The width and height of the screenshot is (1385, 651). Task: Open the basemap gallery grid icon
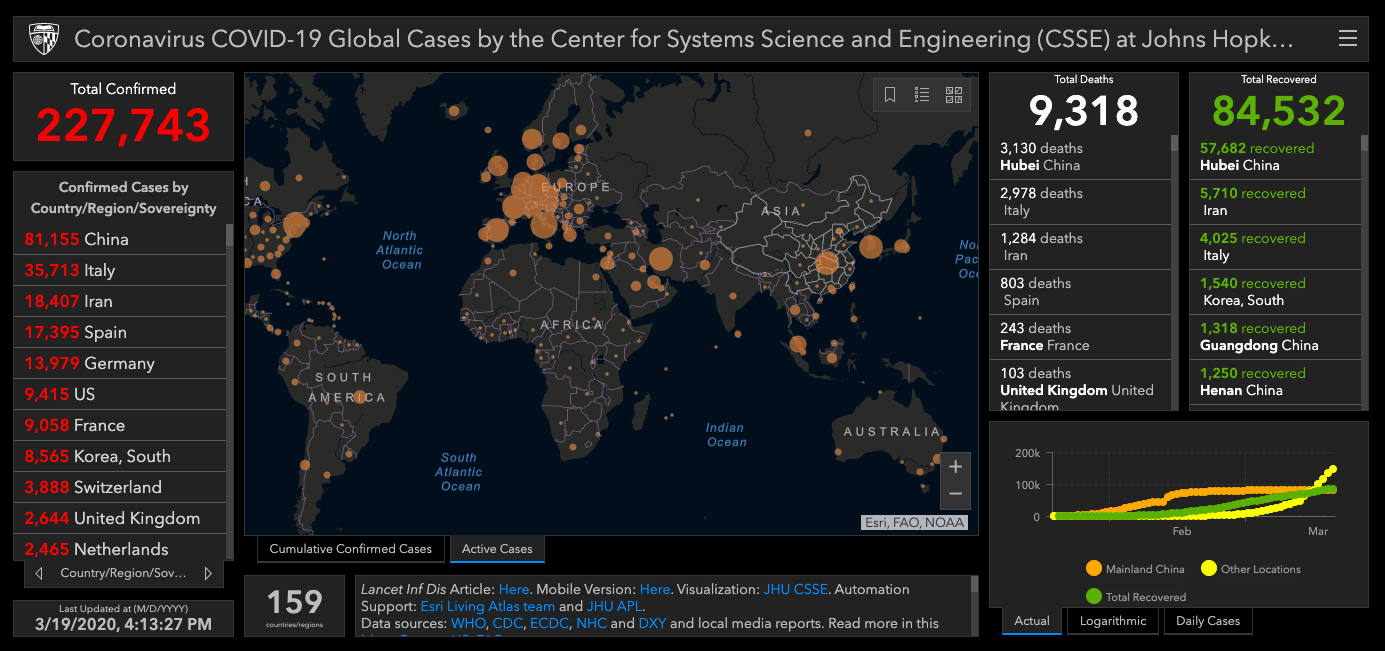(x=954, y=95)
